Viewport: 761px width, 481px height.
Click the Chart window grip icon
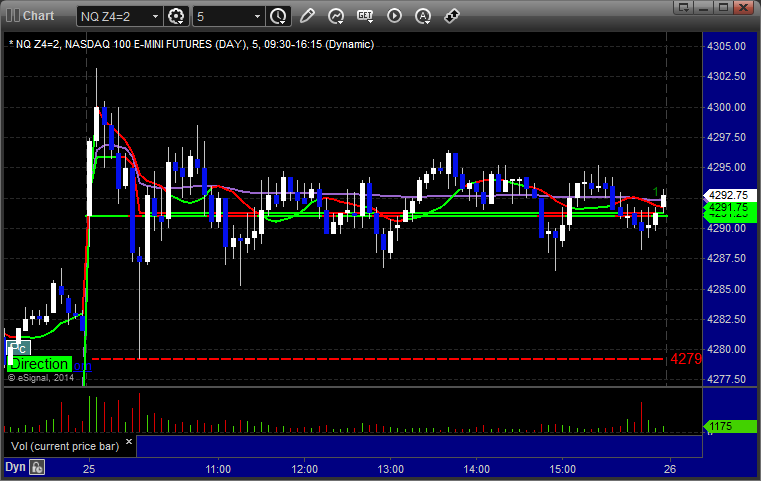[13, 16]
